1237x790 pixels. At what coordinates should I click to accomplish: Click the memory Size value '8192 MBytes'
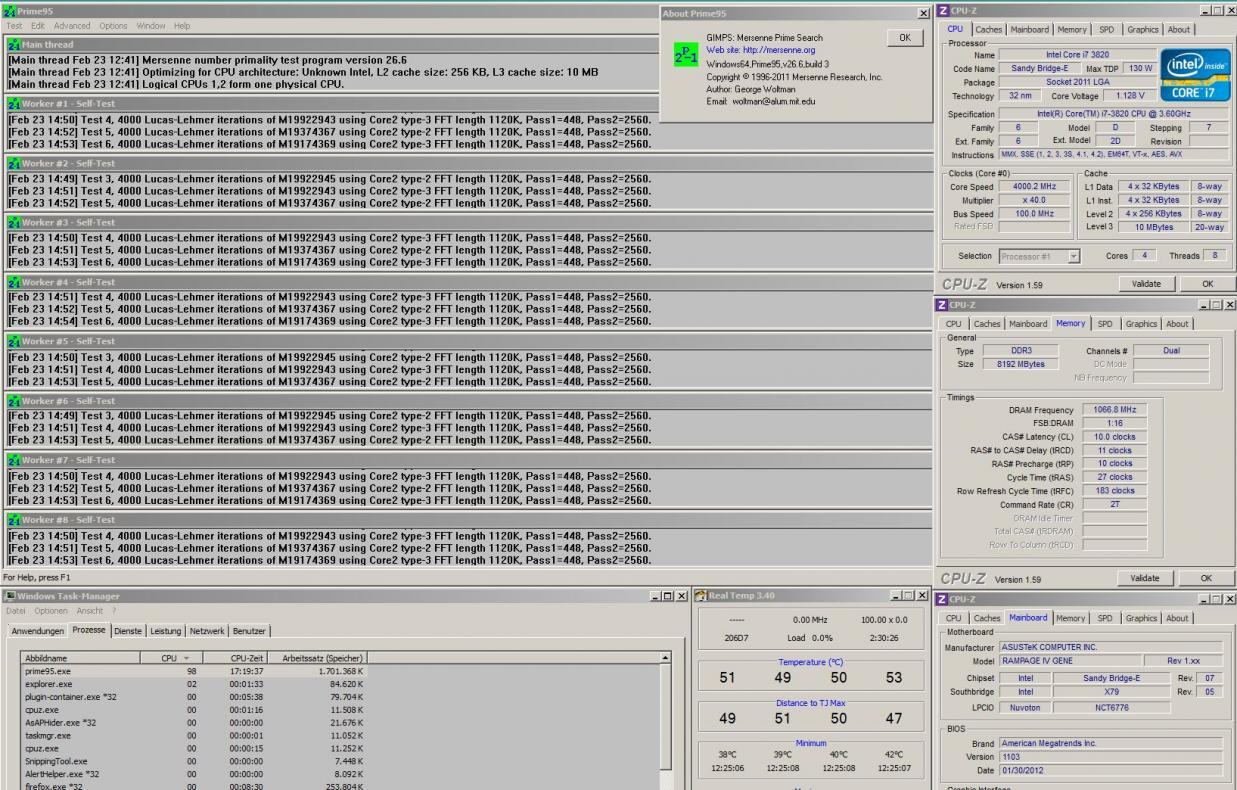[1021, 364]
